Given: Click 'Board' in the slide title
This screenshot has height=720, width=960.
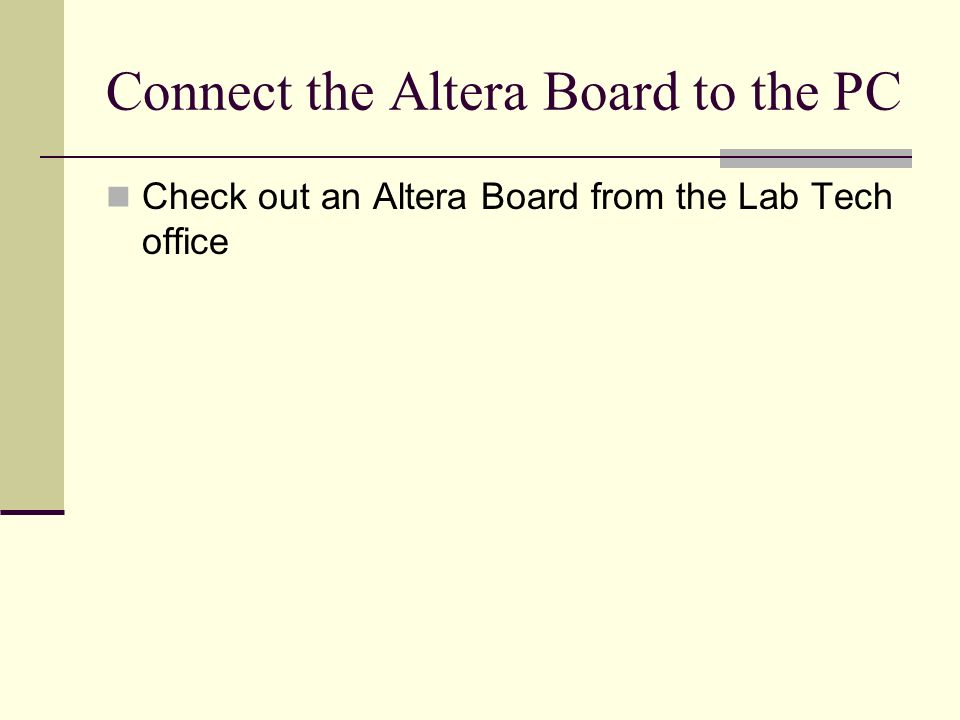Looking at the screenshot, I should coord(611,92).
